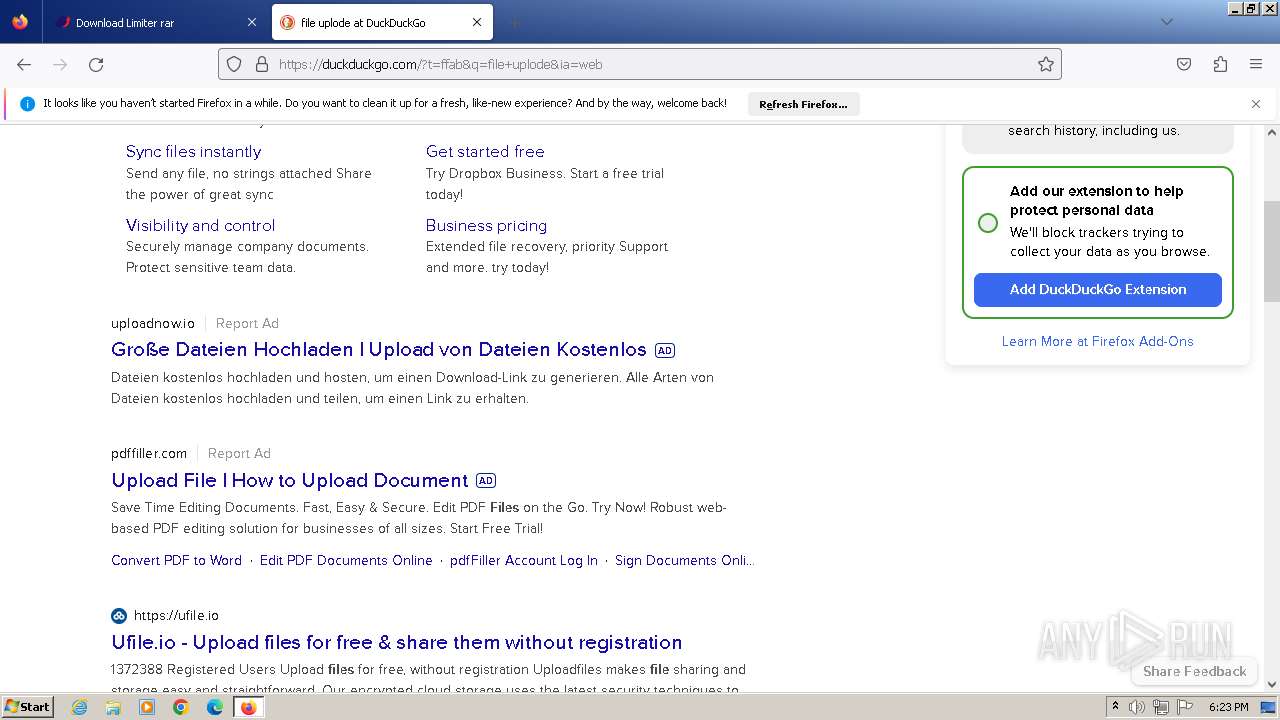Open the Visibility and control link
Screen dimensions: 1280x720
[x=200, y=225]
